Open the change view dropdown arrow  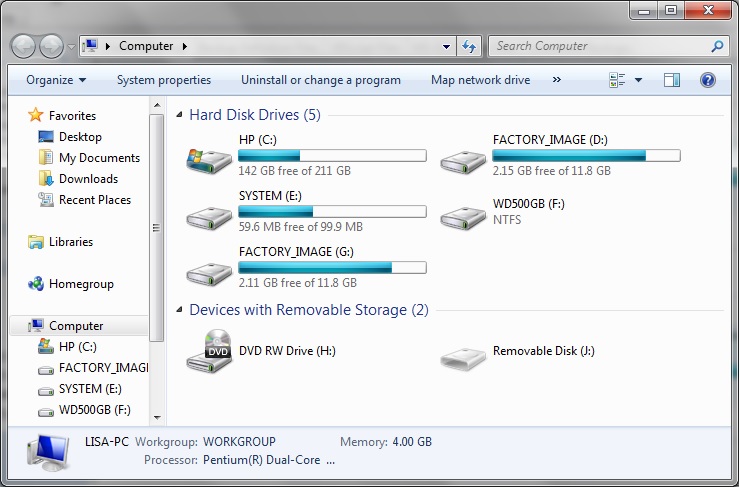[x=638, y=80]
